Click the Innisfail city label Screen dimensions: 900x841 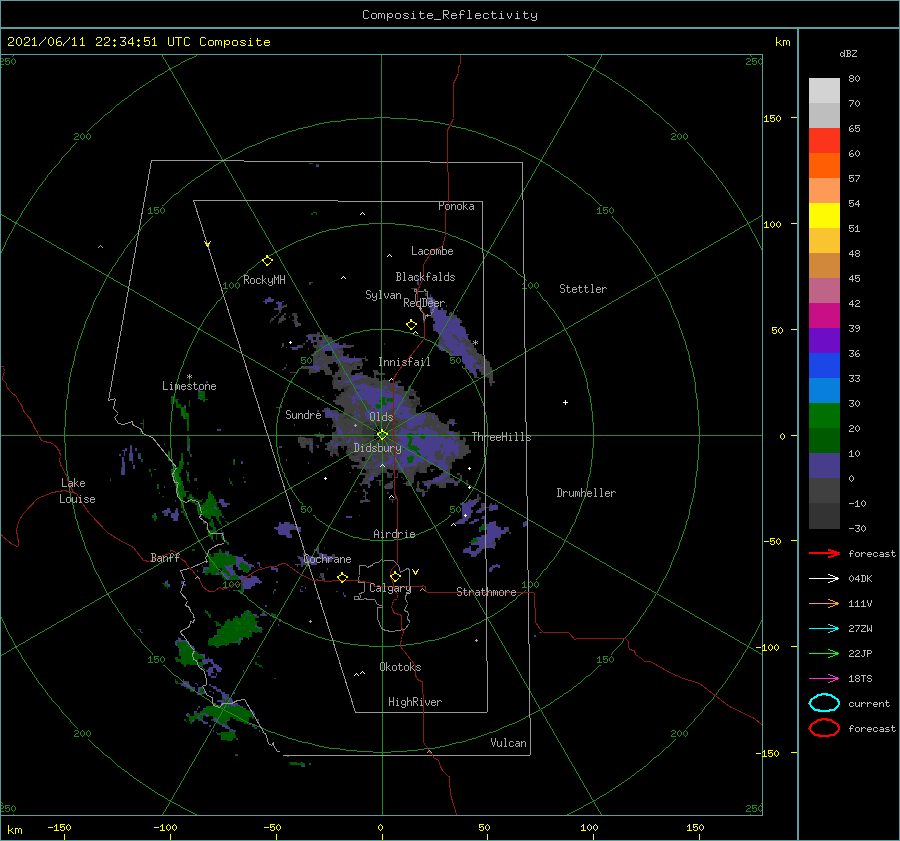[404, 362]
